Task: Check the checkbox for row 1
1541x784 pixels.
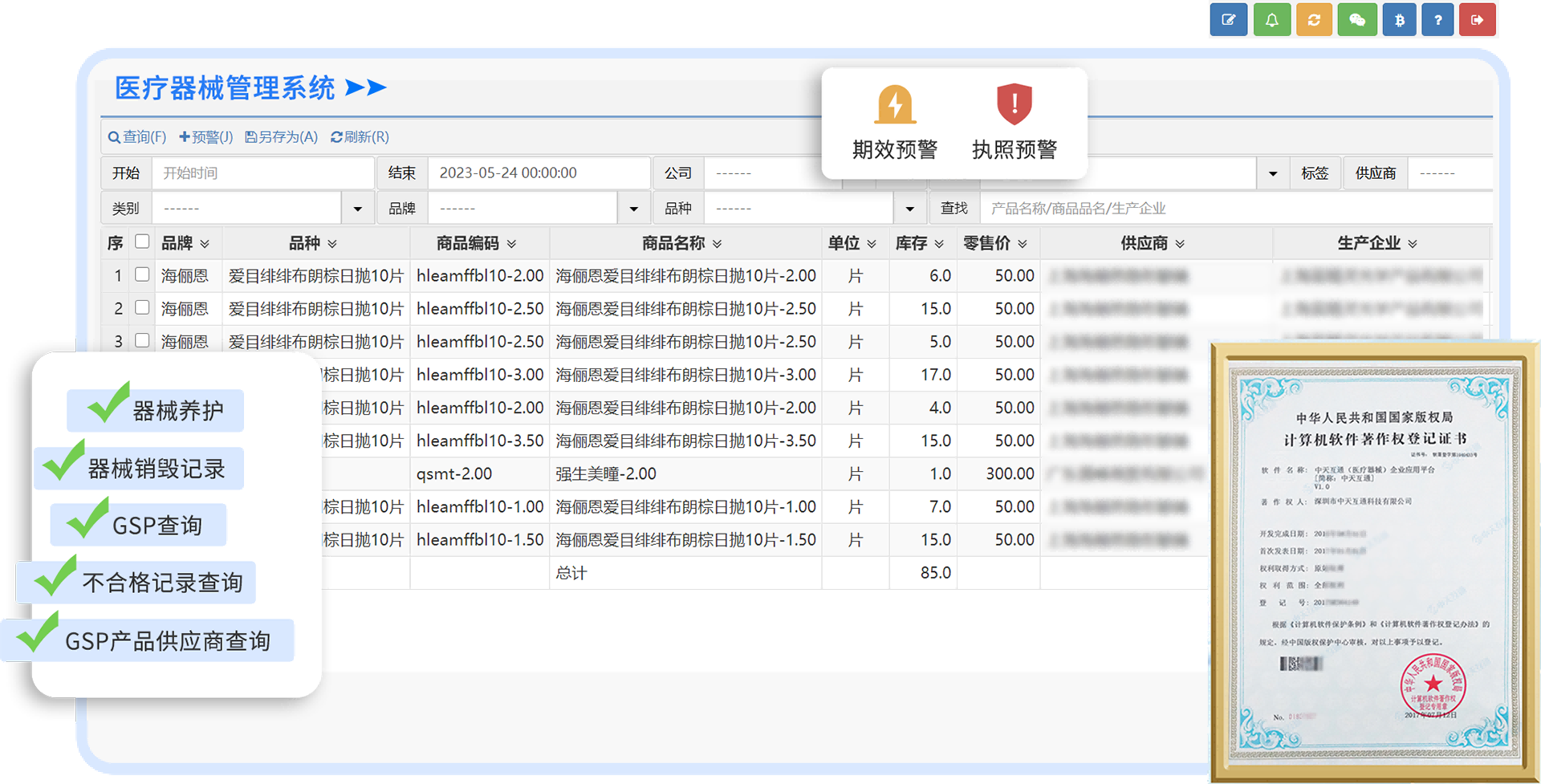Action: (x=142, y=274)
